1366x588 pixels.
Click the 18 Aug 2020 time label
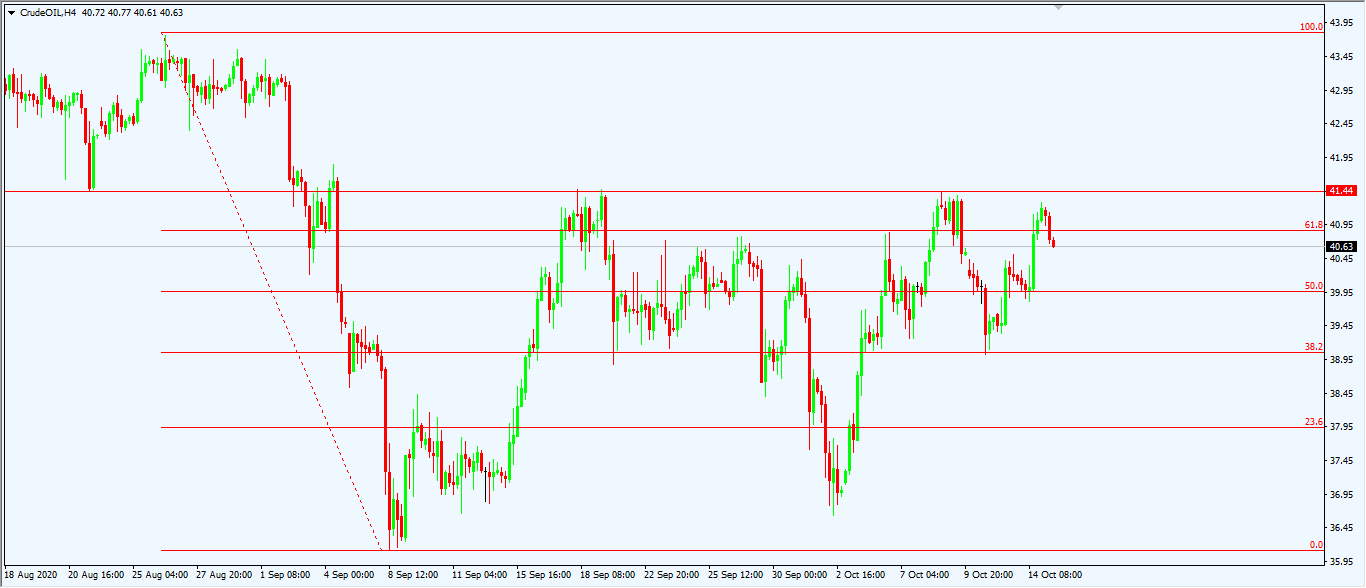pyautogui.click(x=30, y=576)
